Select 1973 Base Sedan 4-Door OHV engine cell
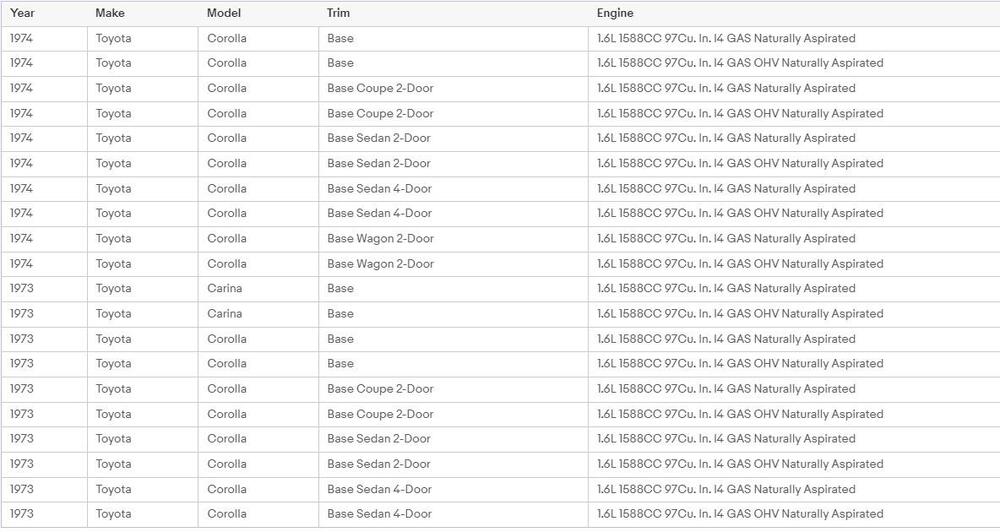 [793, 514]
